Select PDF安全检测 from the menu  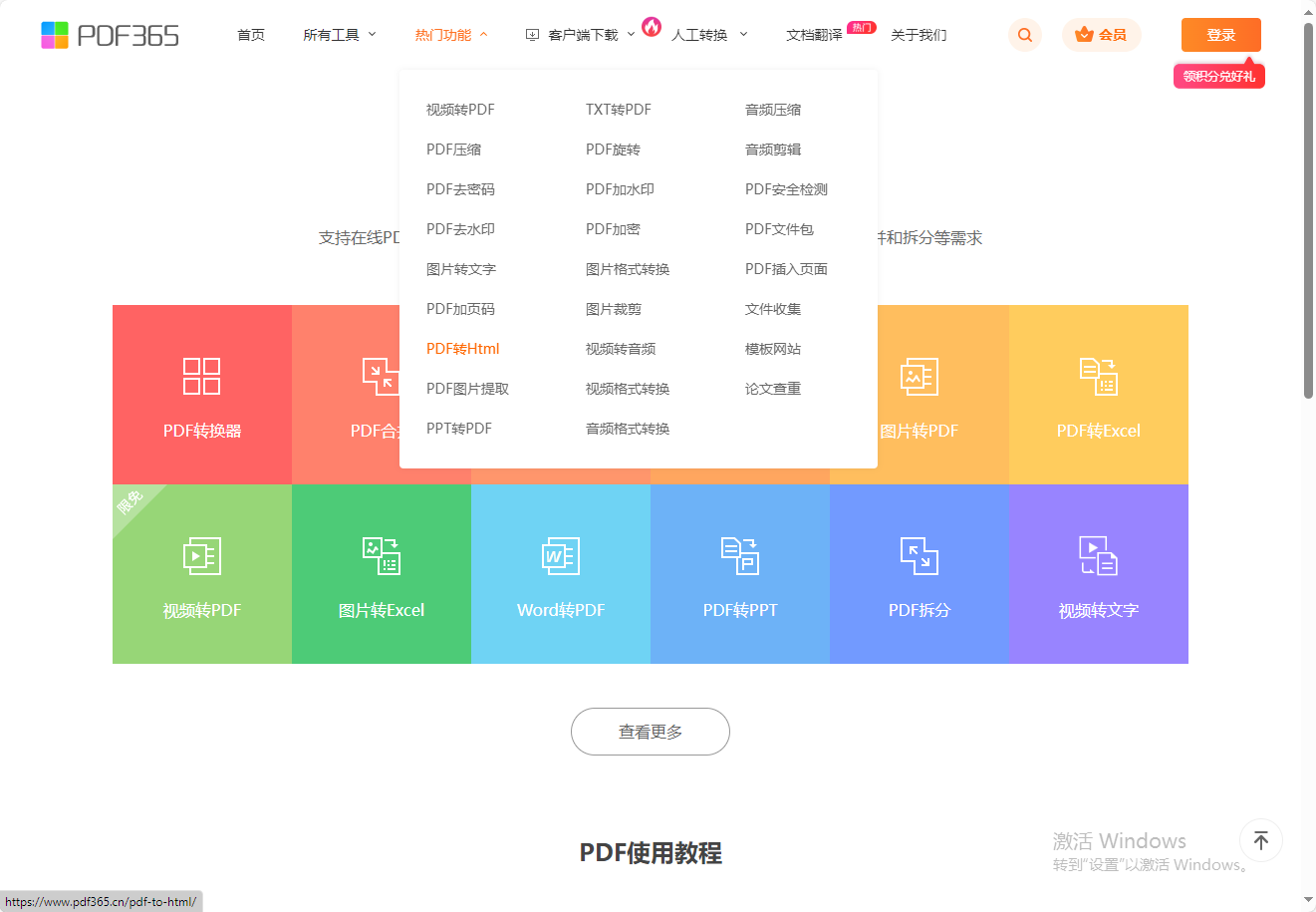coord(786,189)
